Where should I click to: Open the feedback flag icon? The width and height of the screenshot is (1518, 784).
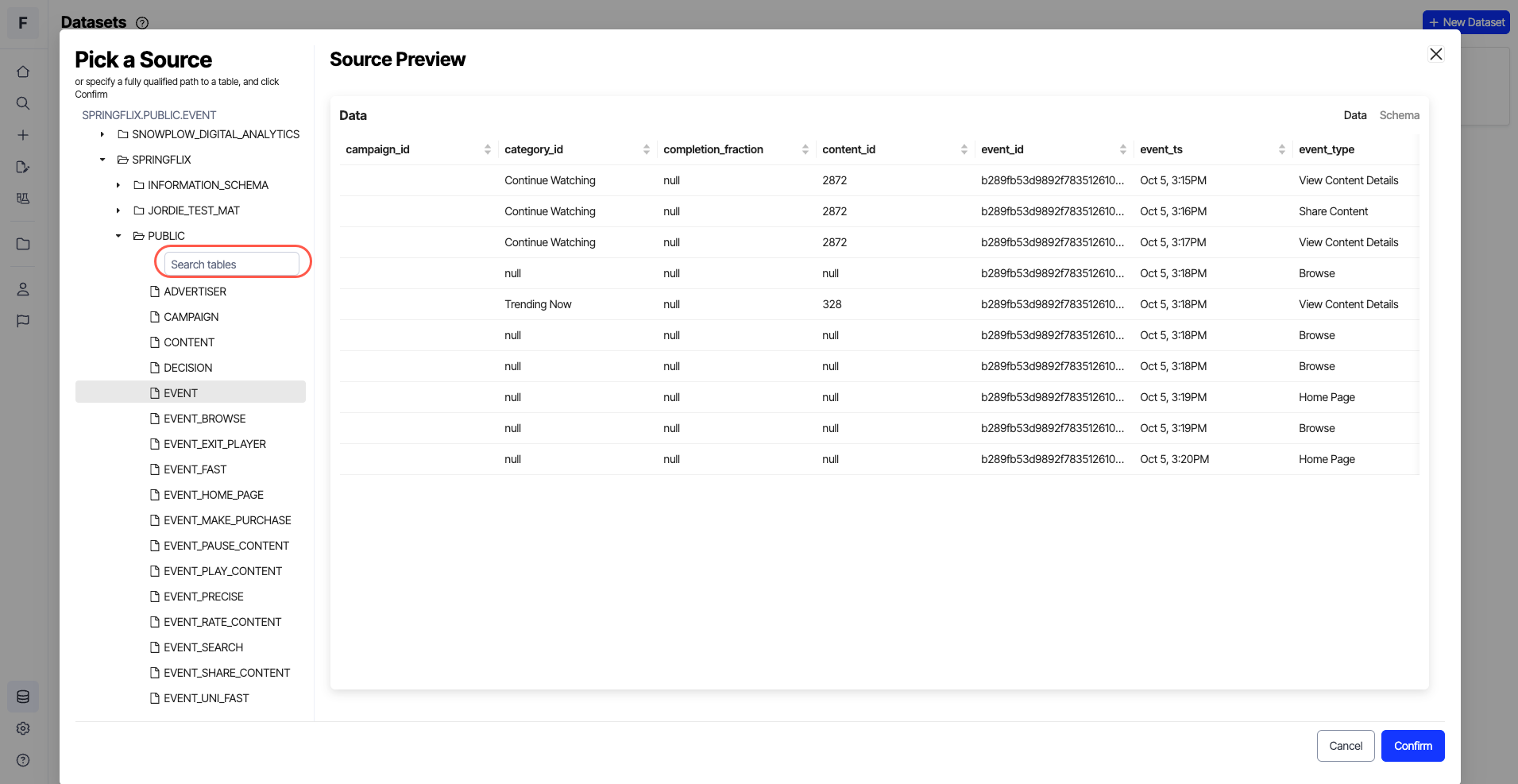click(x=23, y=321)
